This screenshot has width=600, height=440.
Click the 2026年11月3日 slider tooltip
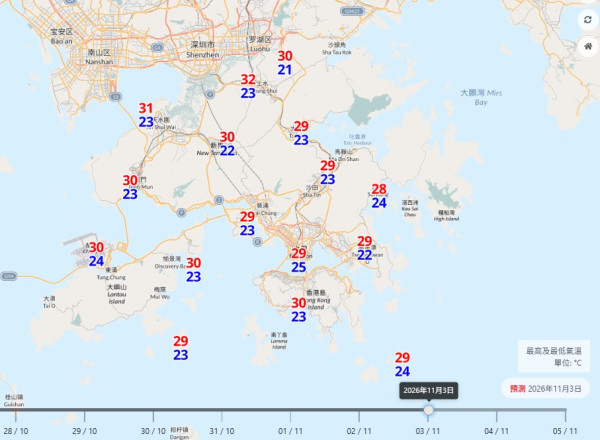(x=429, y=390)
